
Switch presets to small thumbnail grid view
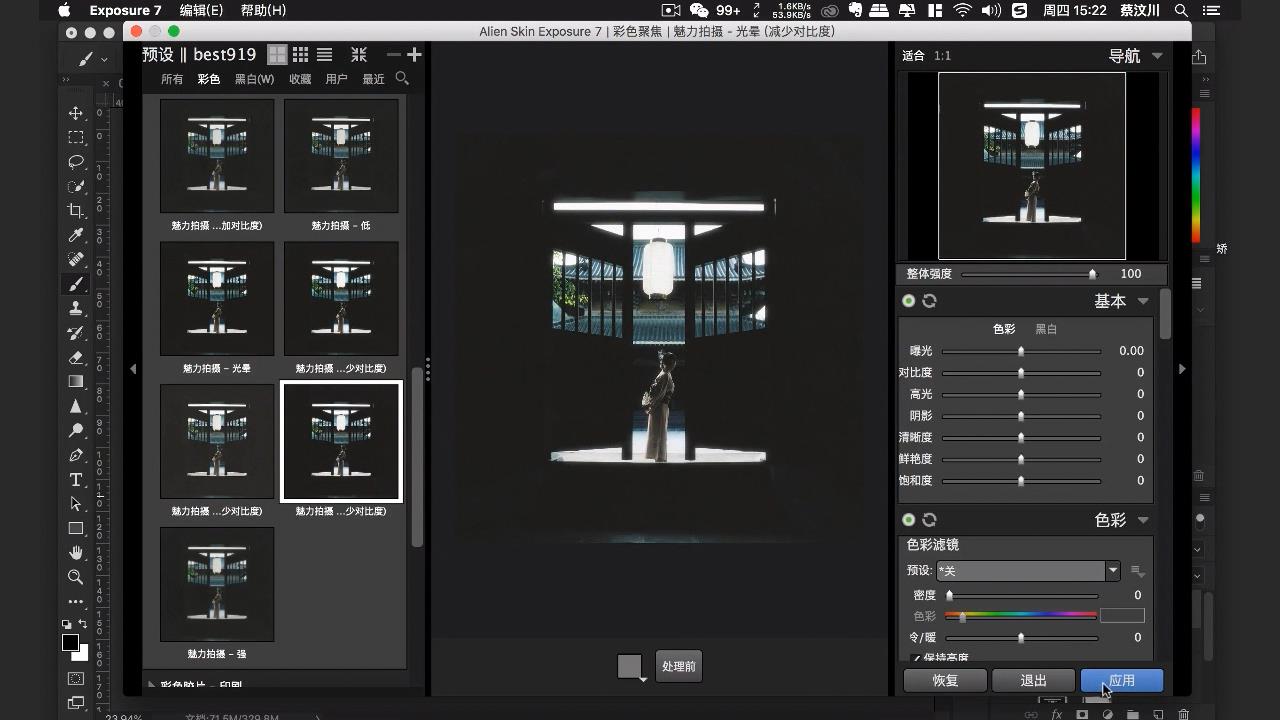pyautogui.click(x=300, y=55)
